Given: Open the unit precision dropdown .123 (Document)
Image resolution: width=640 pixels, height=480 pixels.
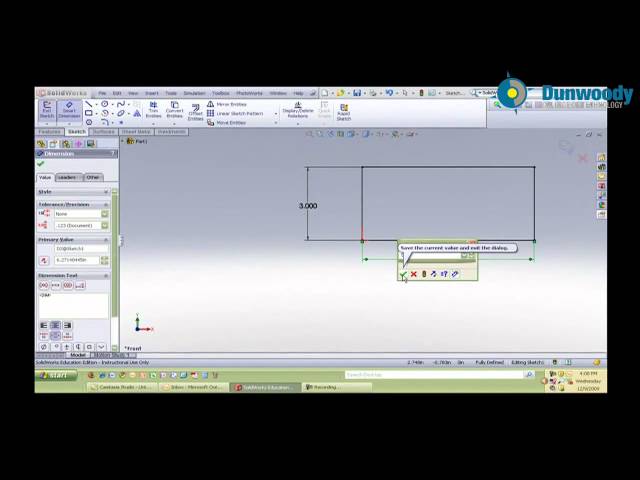Looking at the screenshot, I should click(x=105, y=225).
